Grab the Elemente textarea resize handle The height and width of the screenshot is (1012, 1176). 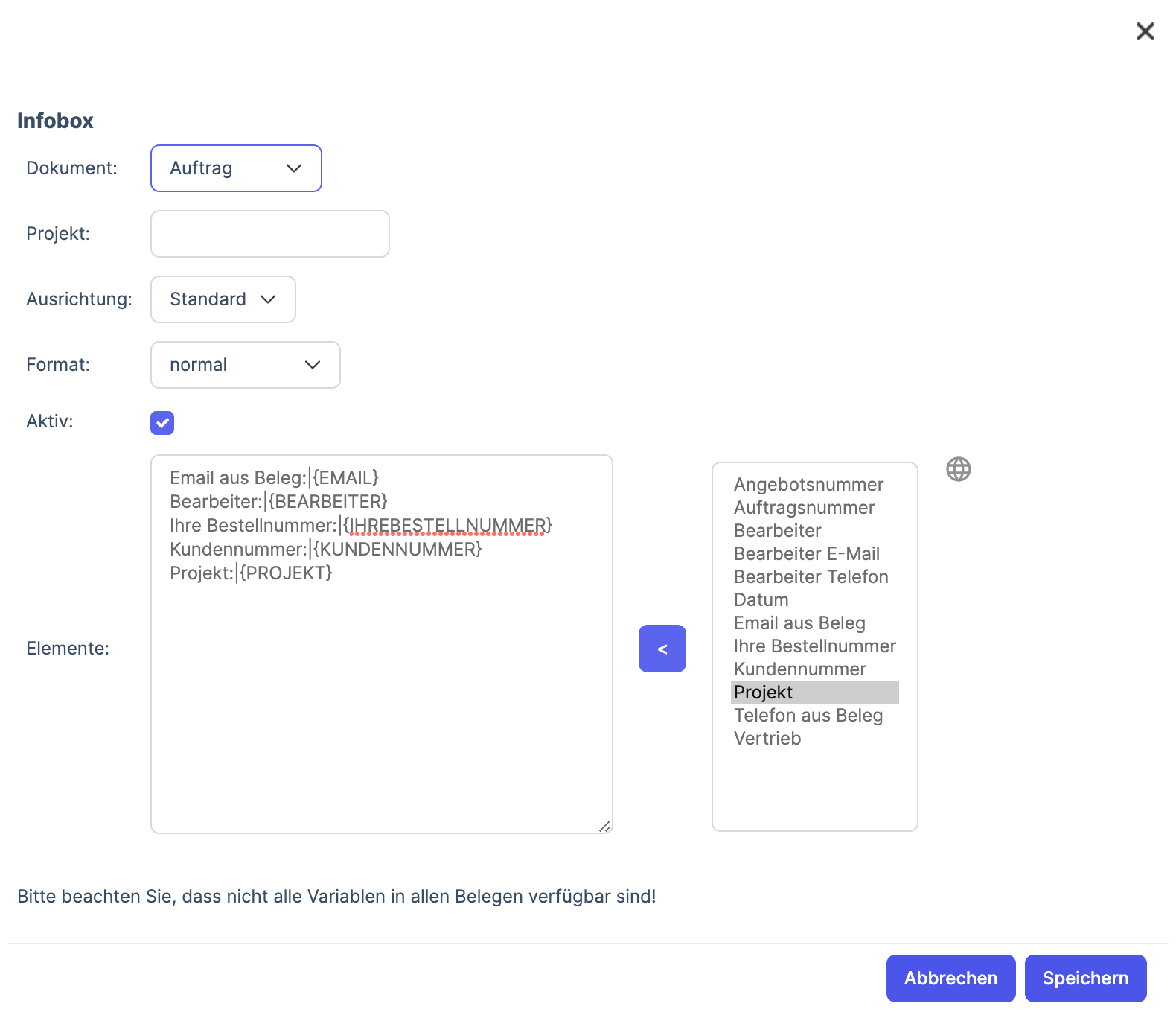click(605, 826)
